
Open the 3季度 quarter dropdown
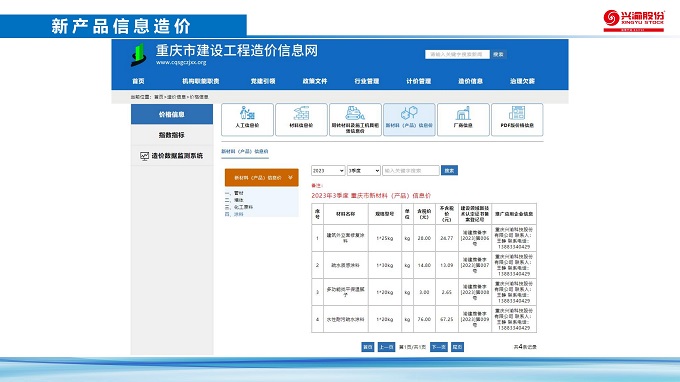point(363,171)
